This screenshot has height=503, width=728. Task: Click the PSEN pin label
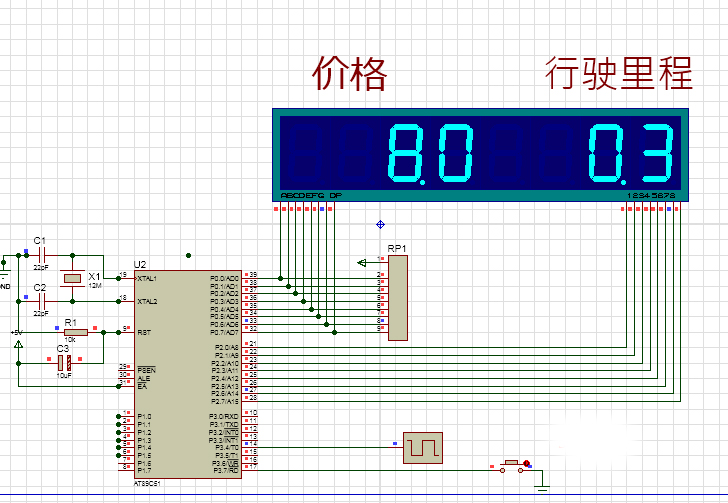(147, 370)
